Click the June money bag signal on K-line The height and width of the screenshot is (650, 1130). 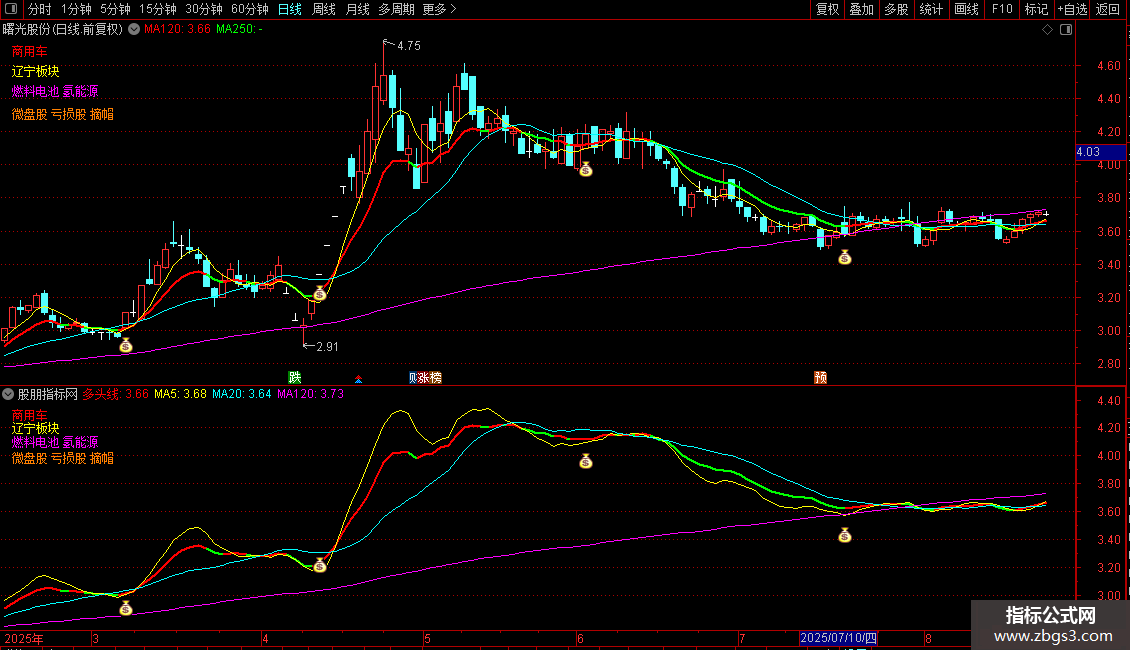point(586,170)
